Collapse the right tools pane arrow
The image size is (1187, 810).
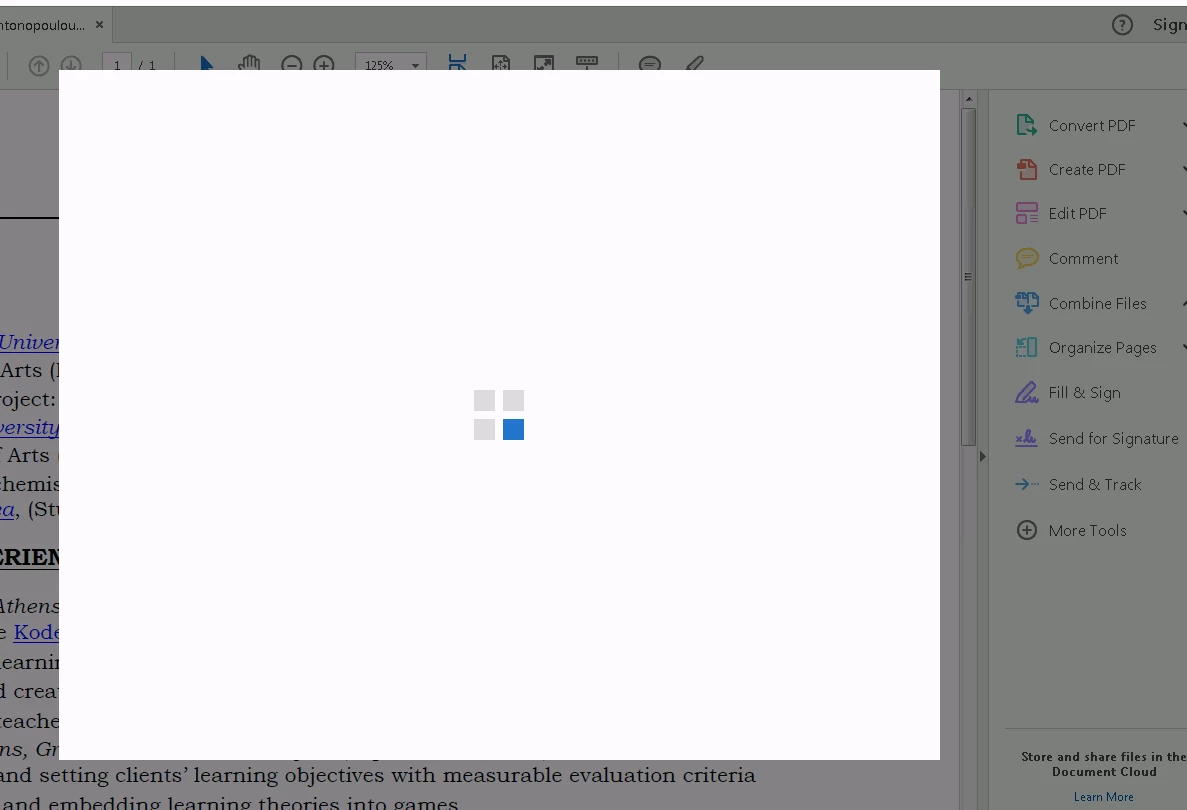click(x=983, y=456)
